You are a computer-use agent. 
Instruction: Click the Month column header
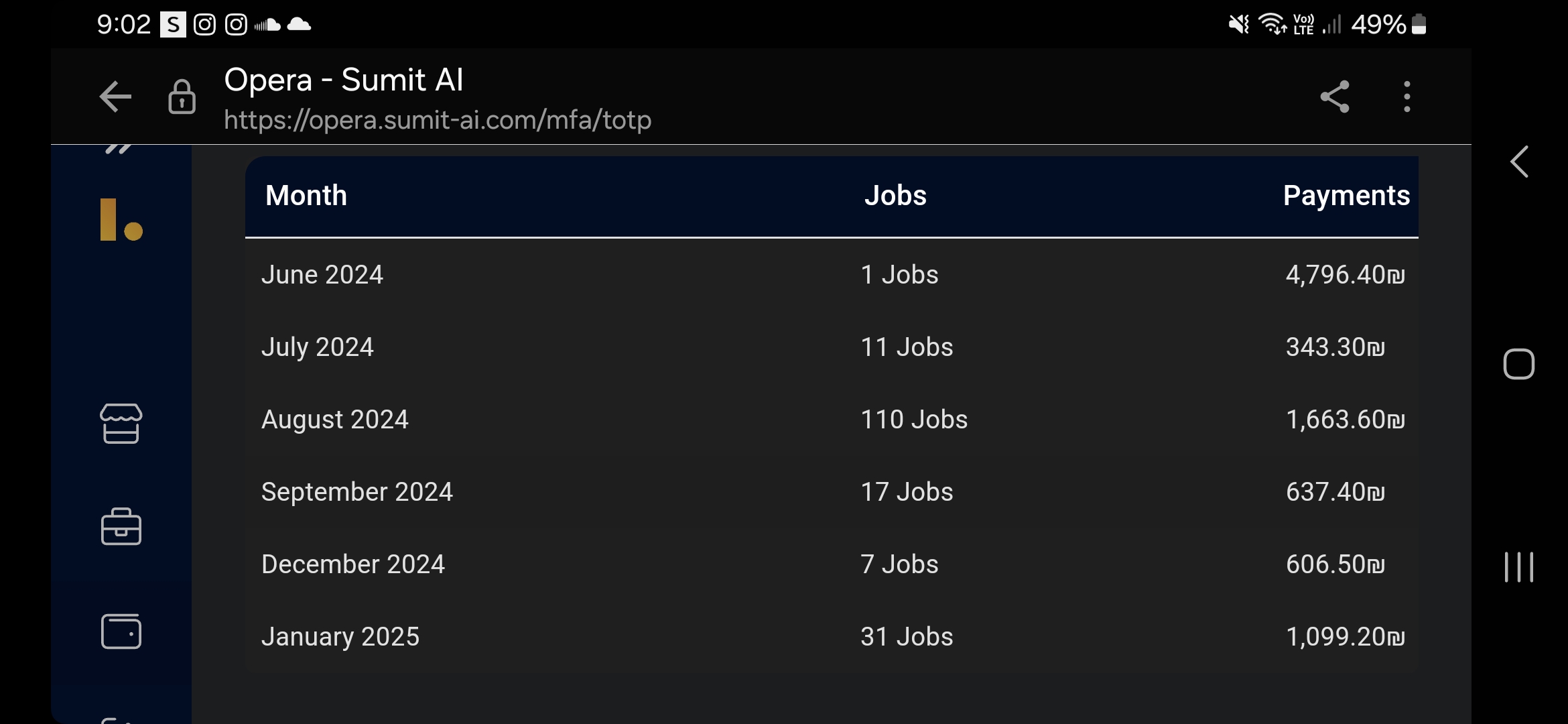click(306, 196)
